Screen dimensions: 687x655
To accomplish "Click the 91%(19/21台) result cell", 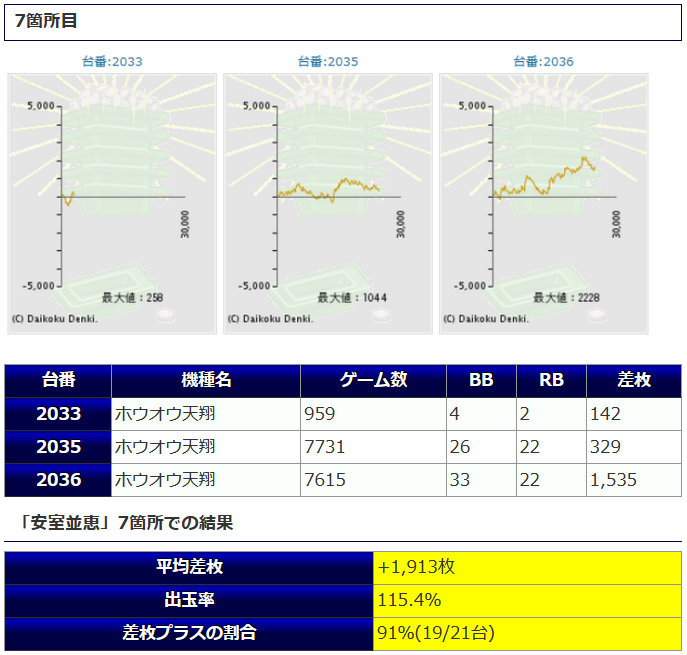I will point(527,633).
